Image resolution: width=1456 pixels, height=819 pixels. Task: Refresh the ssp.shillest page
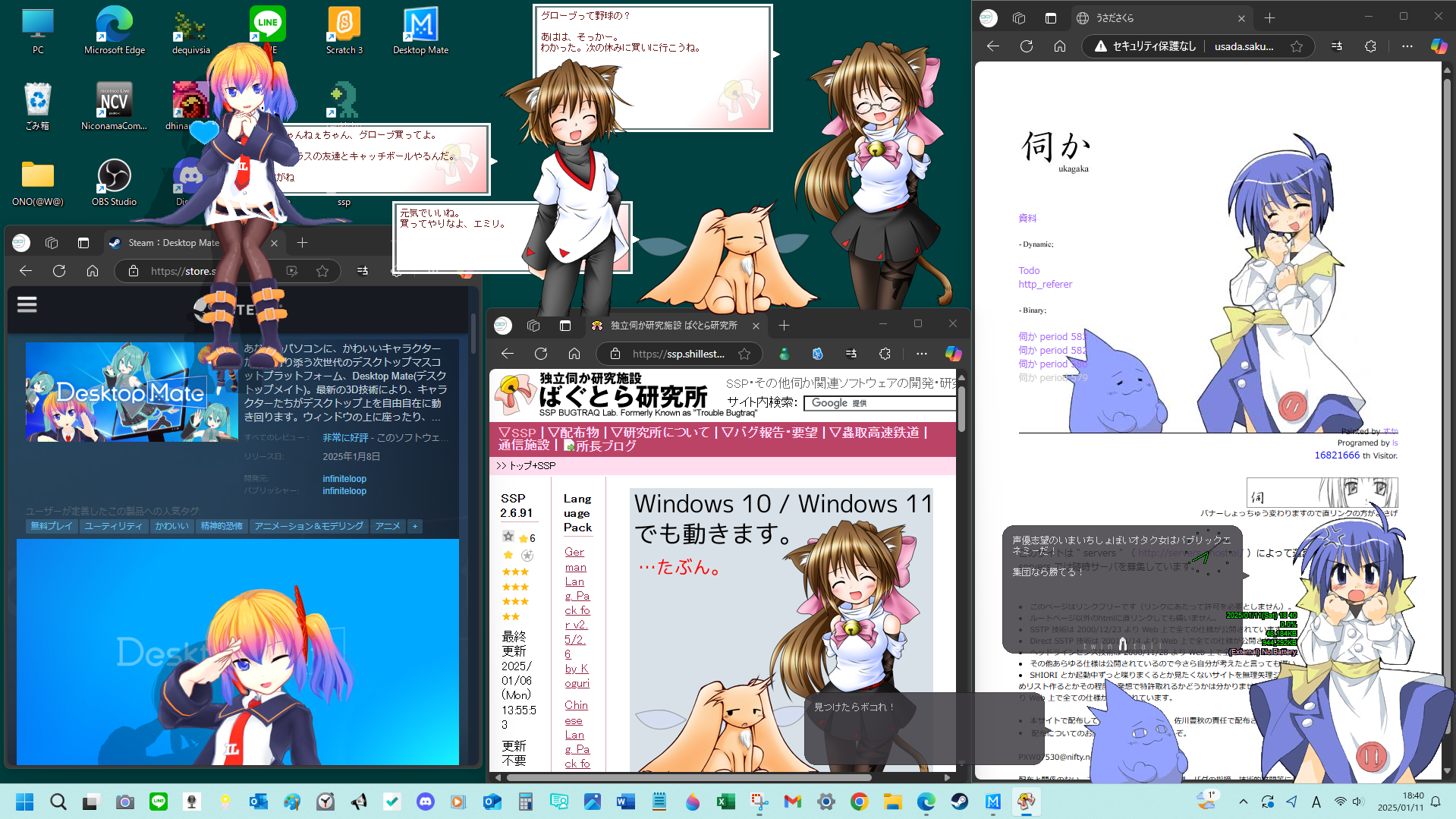pyautogui.click(x=541, y=354)
